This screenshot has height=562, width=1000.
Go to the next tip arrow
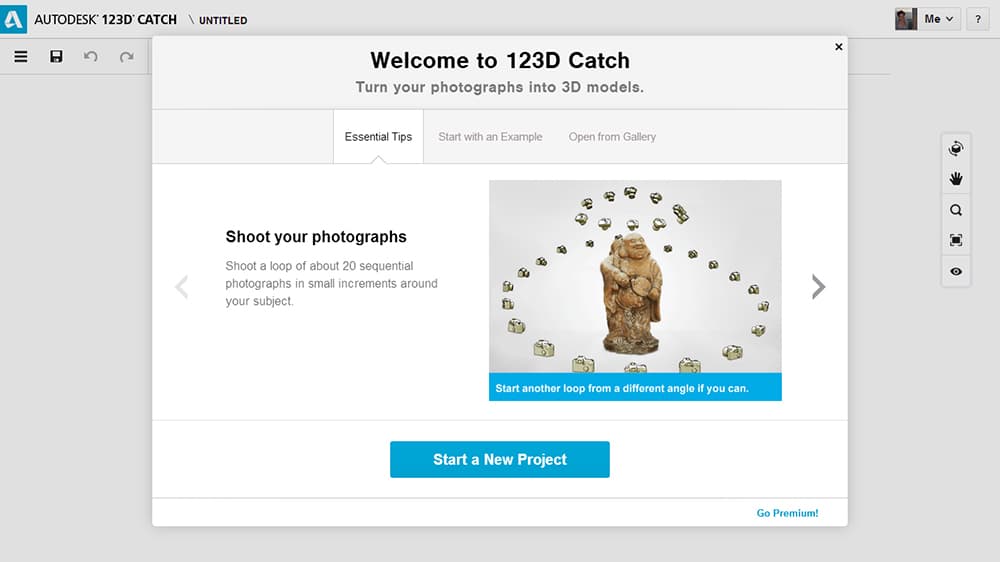[x=818, y=287]
